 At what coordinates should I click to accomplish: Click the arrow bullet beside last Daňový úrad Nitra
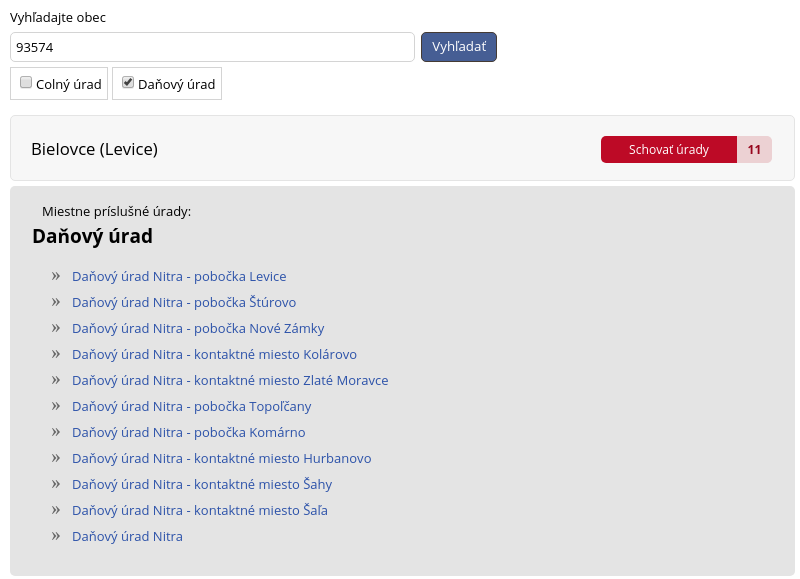click(56, 536)
